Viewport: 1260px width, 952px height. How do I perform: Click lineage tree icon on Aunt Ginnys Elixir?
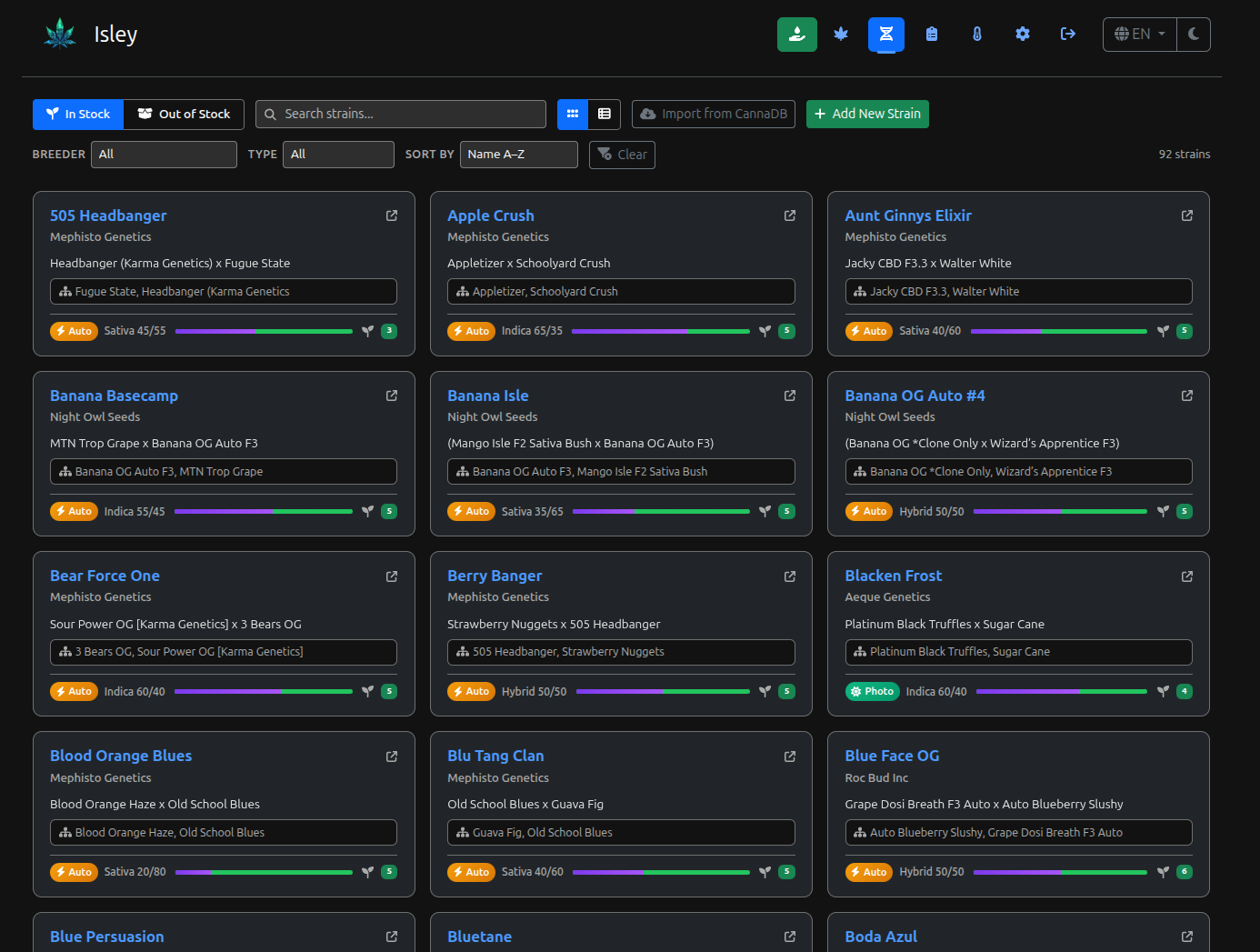pos(860,292)
